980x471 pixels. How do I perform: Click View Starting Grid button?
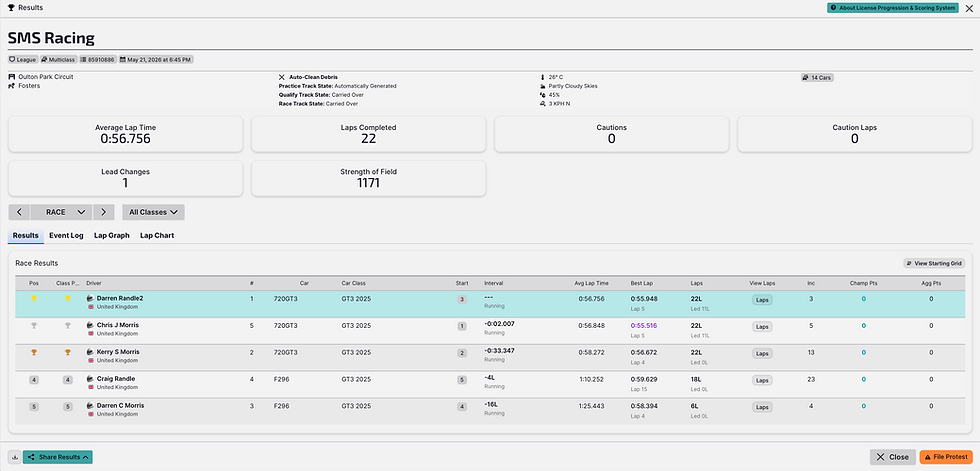(934, 264)
